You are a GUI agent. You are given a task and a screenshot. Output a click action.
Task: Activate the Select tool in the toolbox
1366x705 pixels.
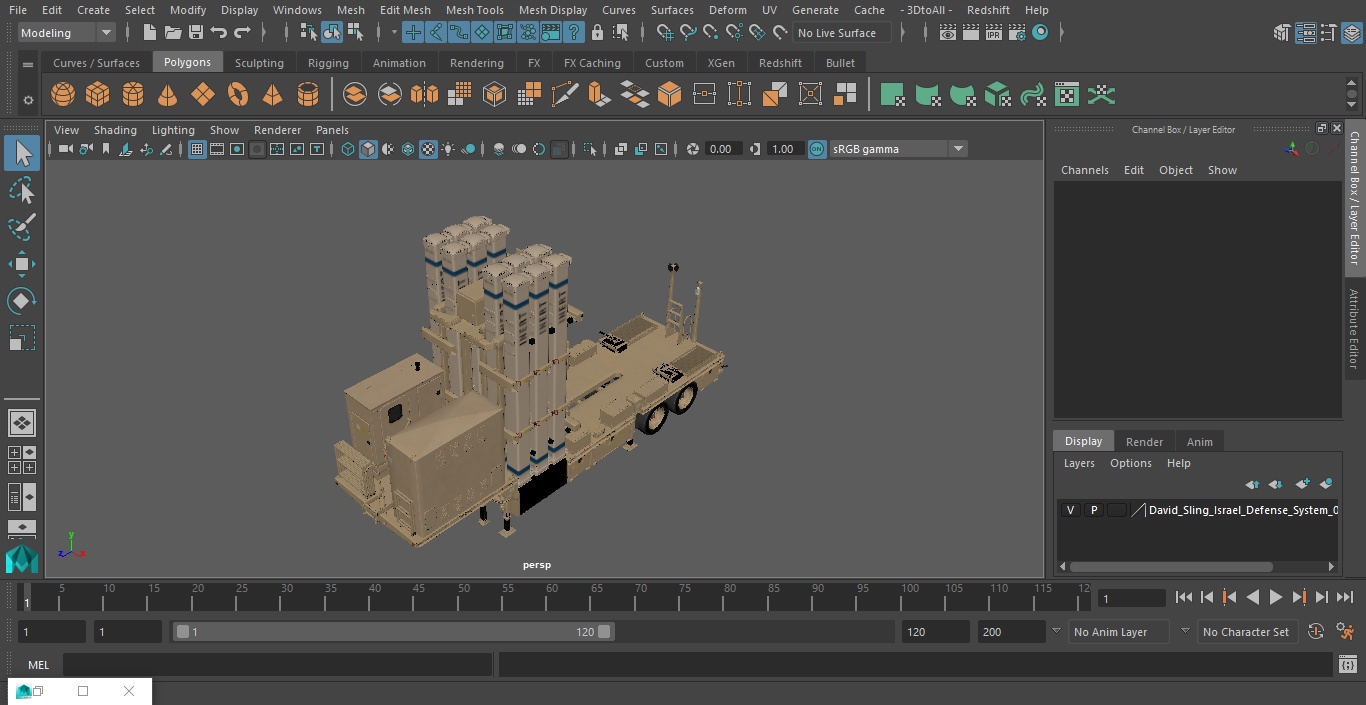coord(22,153)
